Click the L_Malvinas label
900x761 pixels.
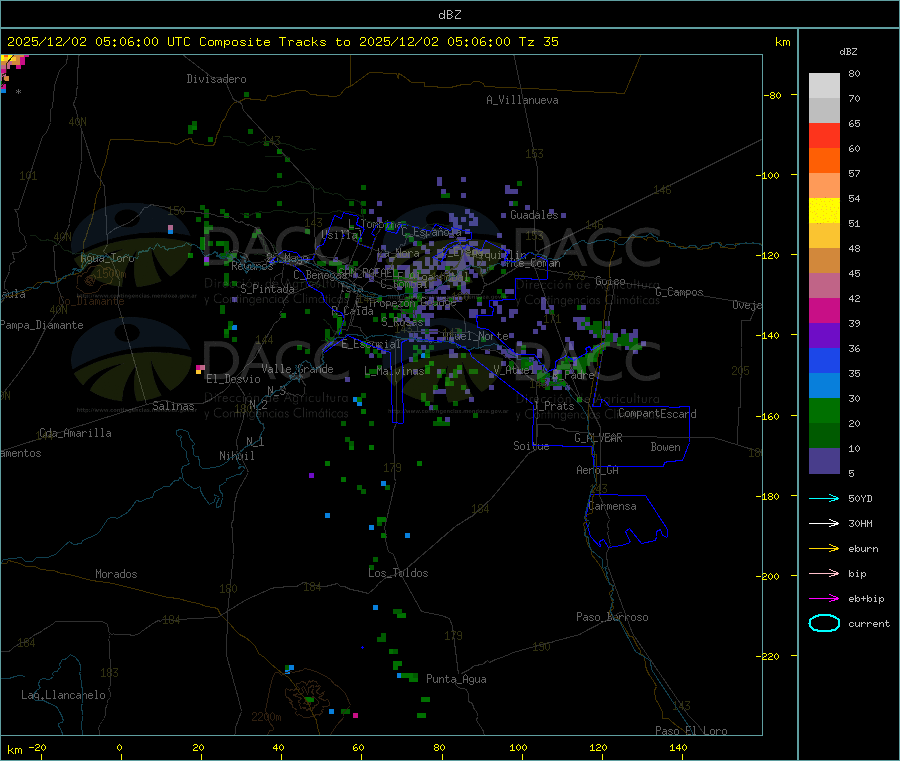click(x=394, y=371)
